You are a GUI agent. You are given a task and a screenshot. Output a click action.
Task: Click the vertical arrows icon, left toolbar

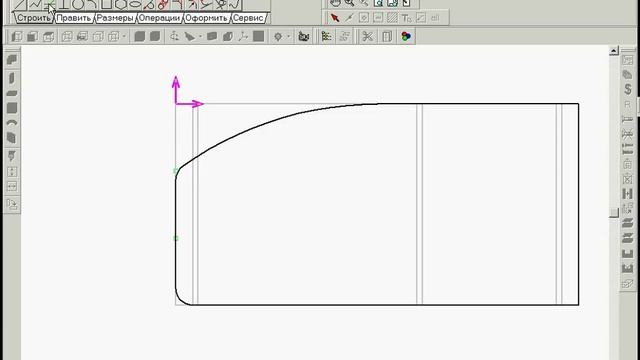click(x=12, y=172)
